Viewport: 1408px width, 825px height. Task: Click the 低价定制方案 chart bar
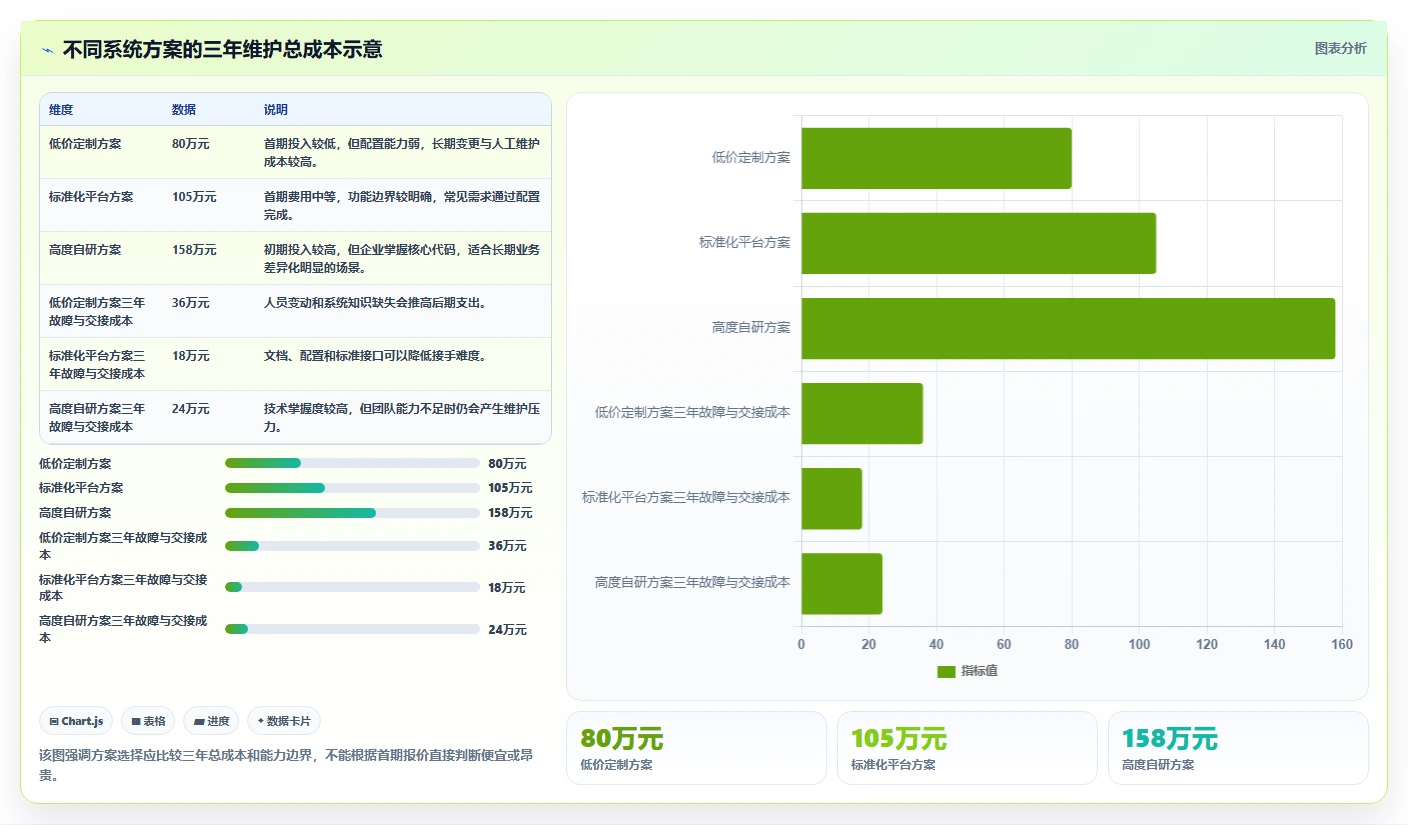[x=936, y=158]
